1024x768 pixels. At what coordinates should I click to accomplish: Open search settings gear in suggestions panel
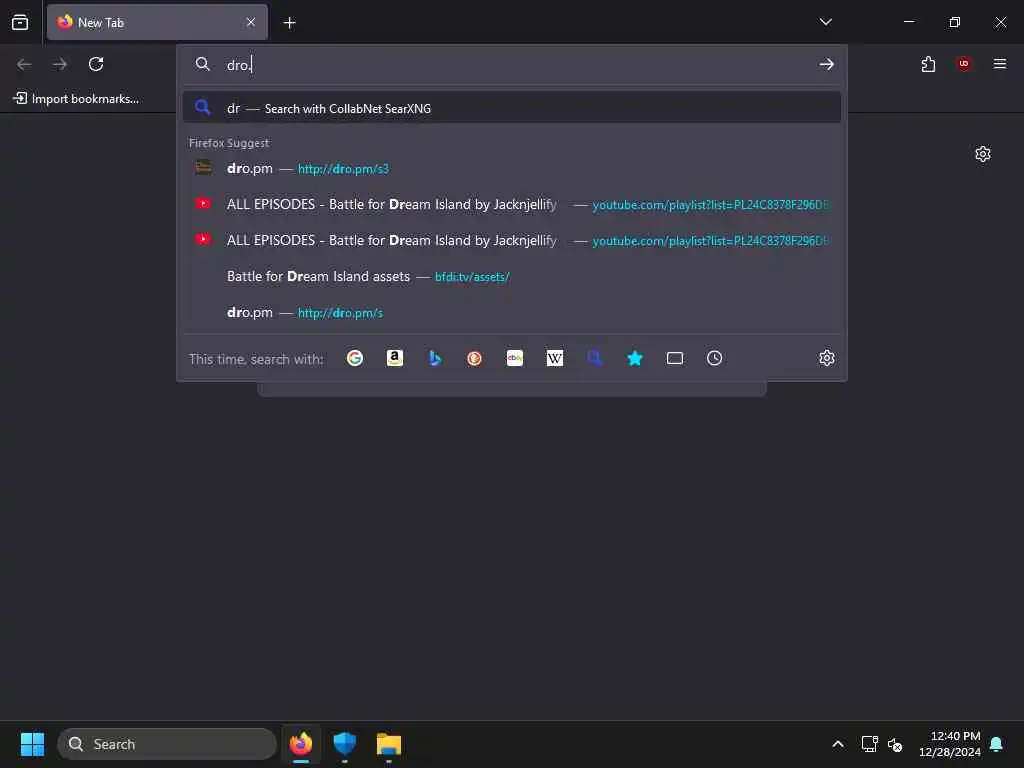(827, 358)
